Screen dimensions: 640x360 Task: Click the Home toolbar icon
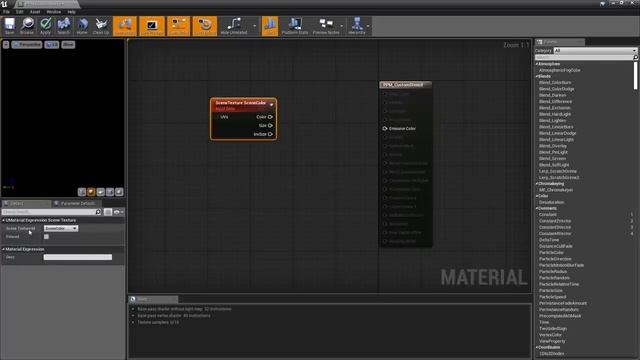[82, 26]
